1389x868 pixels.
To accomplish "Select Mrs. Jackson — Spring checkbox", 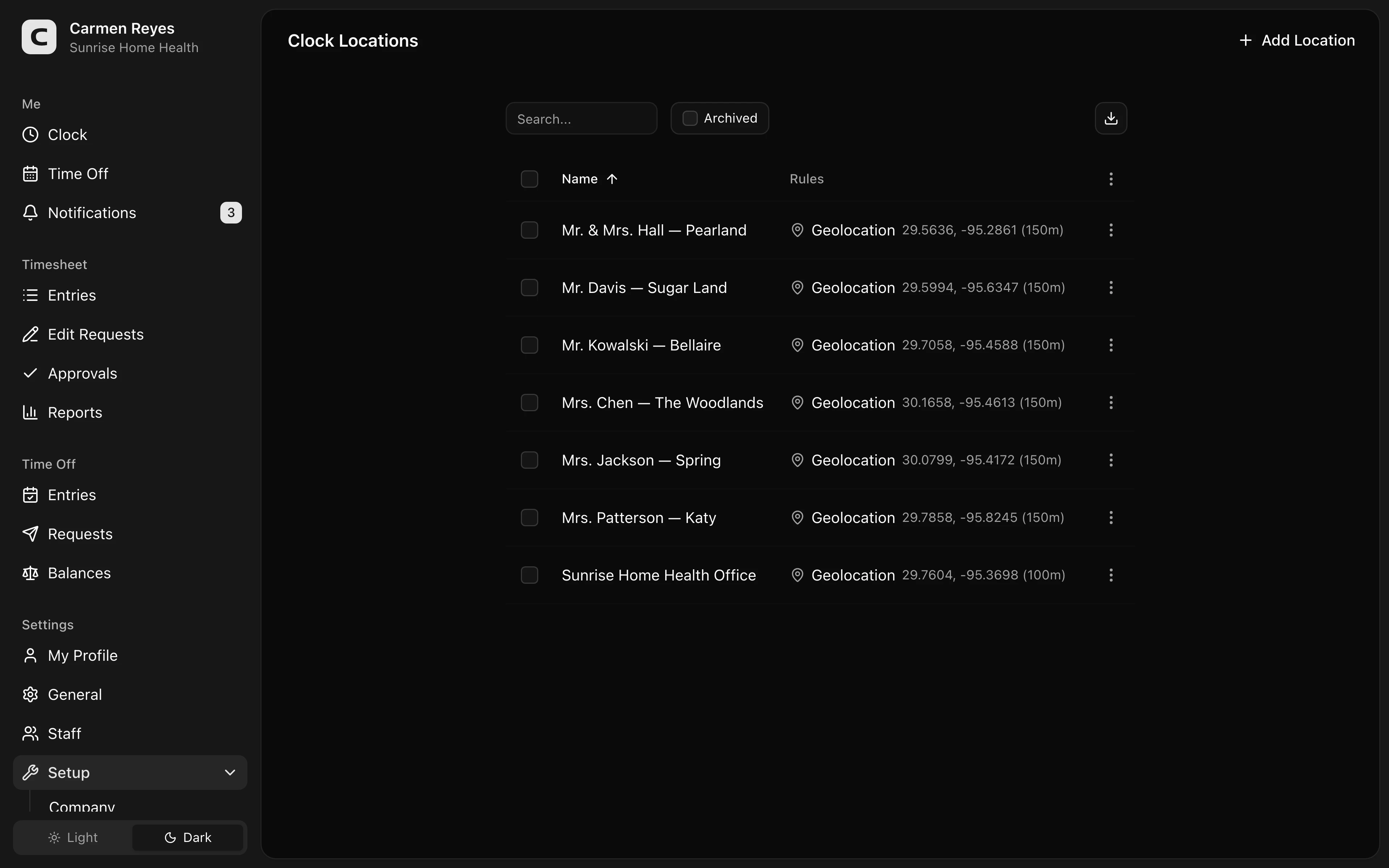I will (529, 460).
